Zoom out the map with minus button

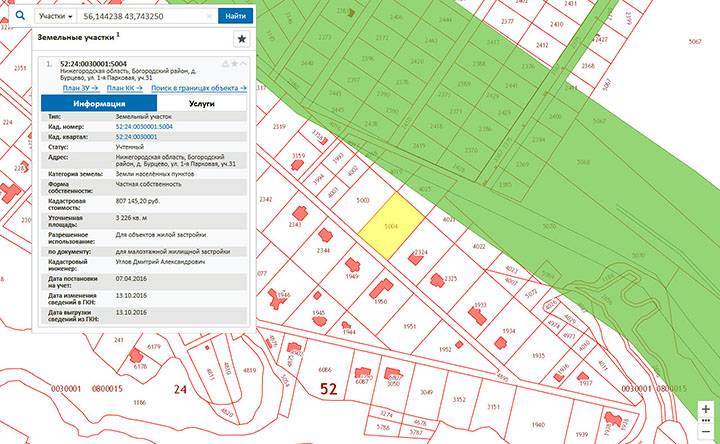706,431
